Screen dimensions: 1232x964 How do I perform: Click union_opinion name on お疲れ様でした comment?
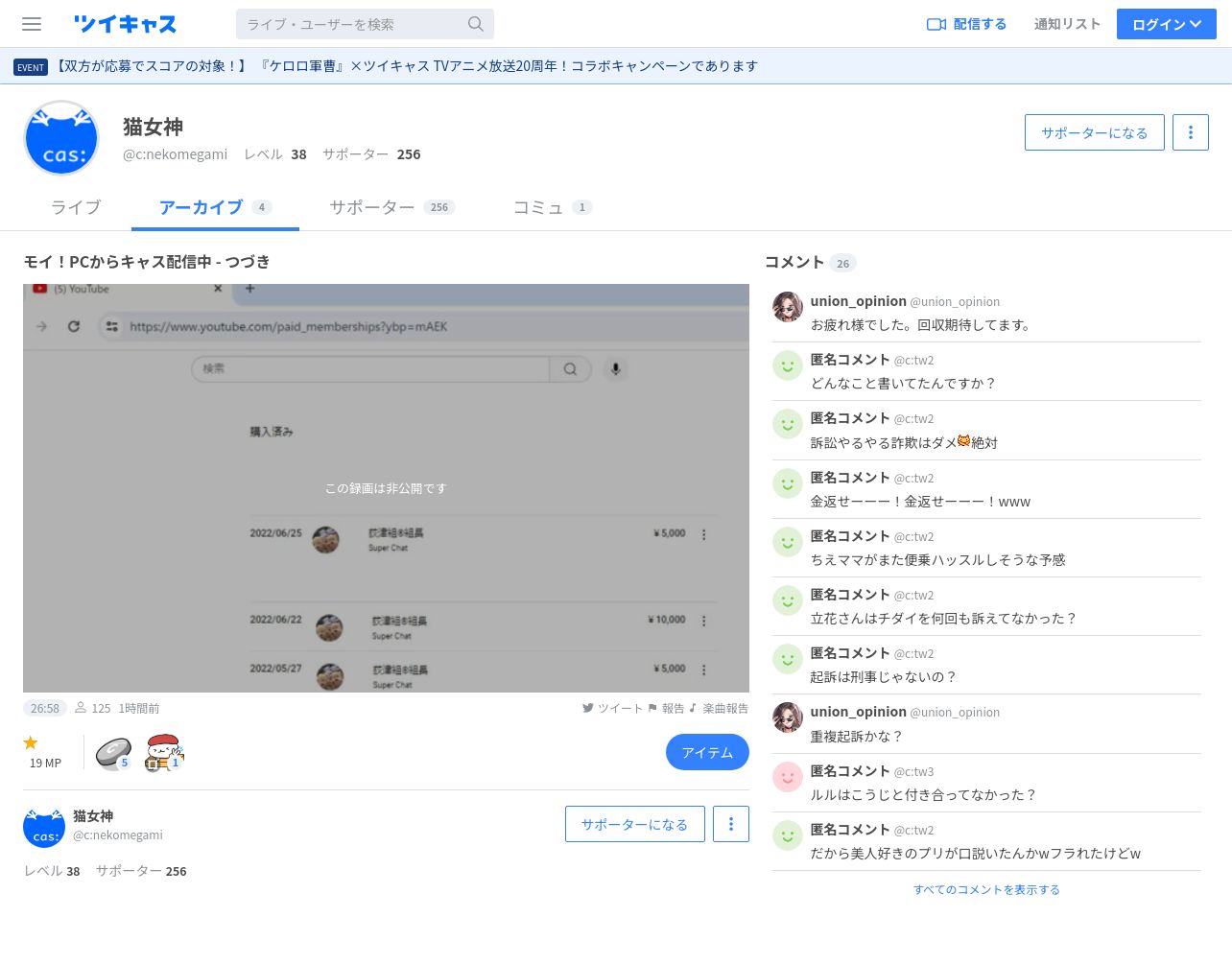point(858,301)
